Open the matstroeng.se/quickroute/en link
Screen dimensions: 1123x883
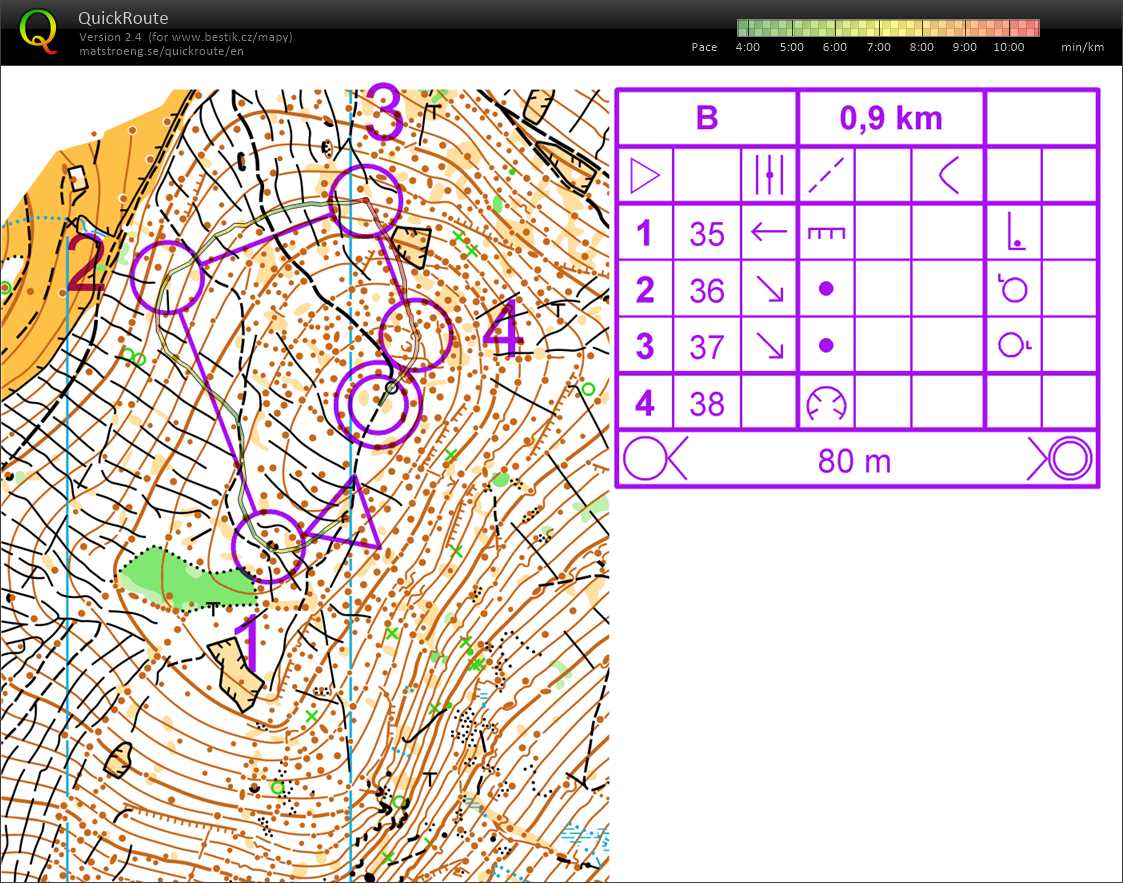coord(161,51)
